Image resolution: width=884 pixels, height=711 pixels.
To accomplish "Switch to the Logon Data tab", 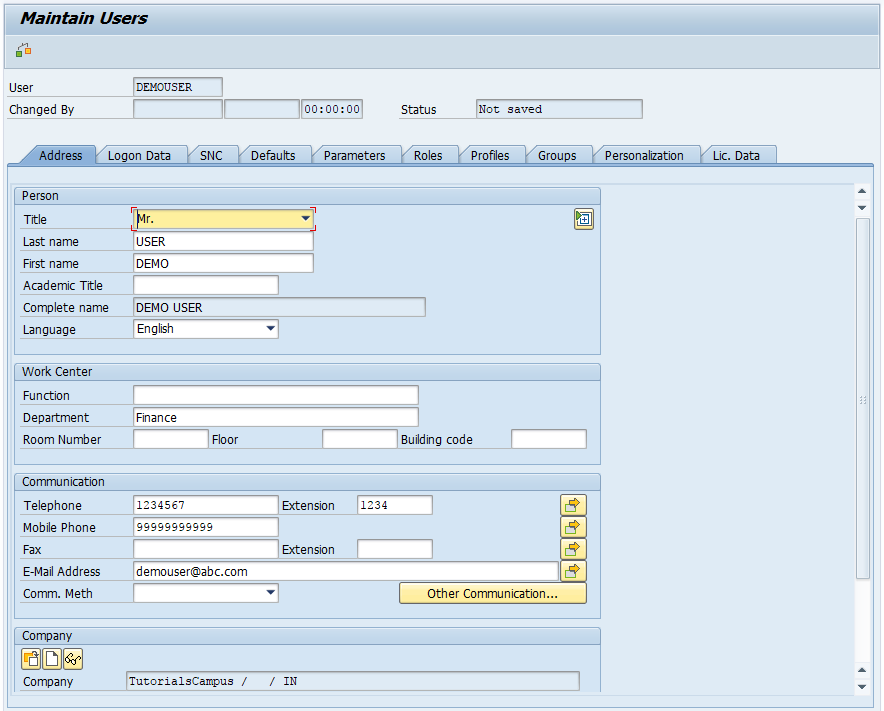I will pos(139,155).
